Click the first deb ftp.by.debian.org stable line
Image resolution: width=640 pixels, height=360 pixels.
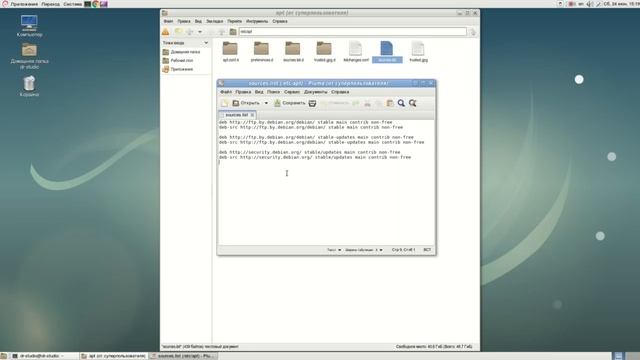click(305, 122)
